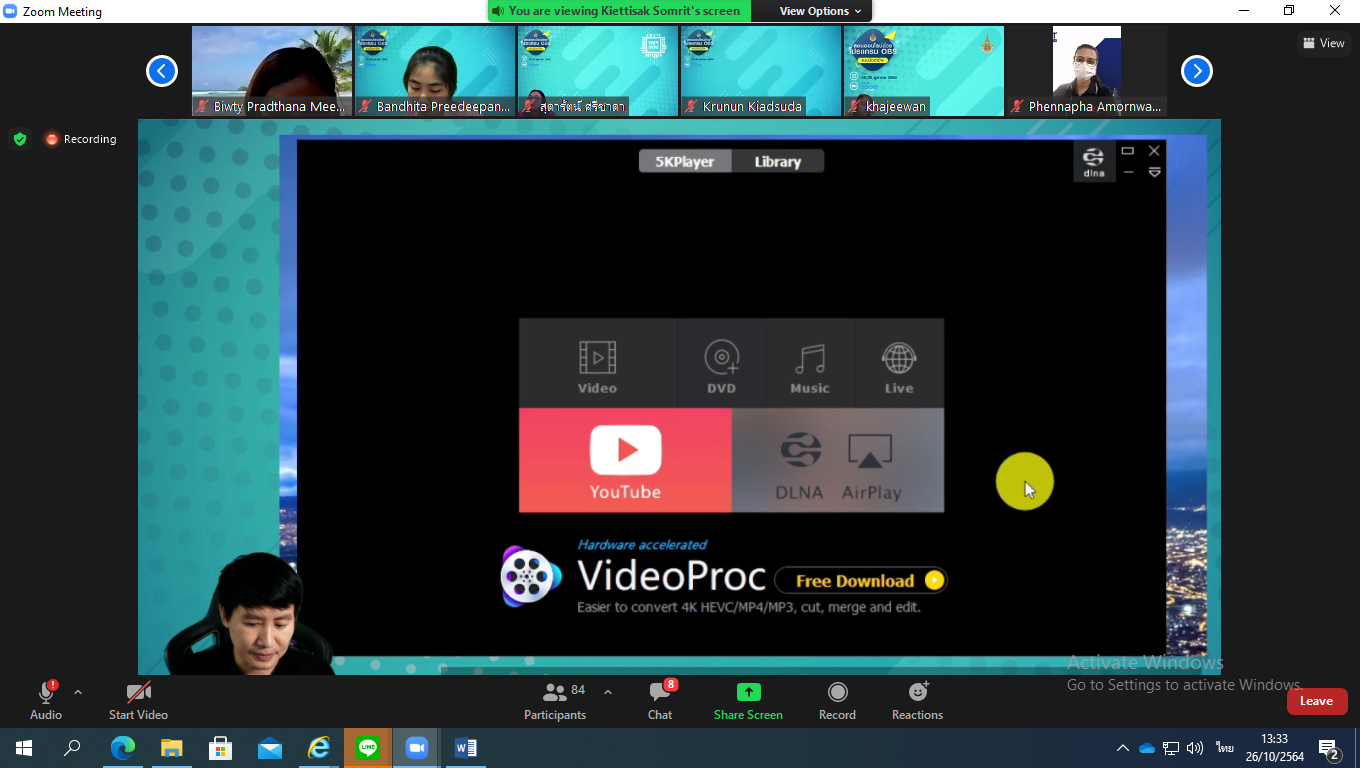Open the Music option in 5KPlayer
Viewport: 1360px width, 768px height.
(810, 364)
